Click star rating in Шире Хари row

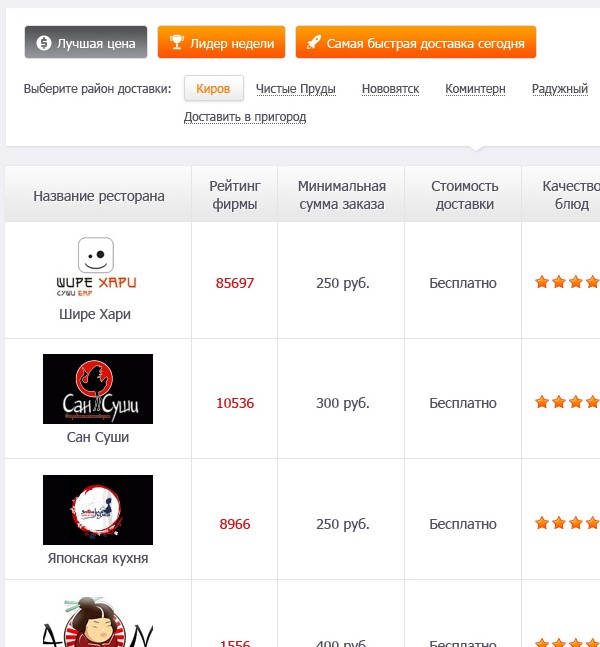coord(567,282)
